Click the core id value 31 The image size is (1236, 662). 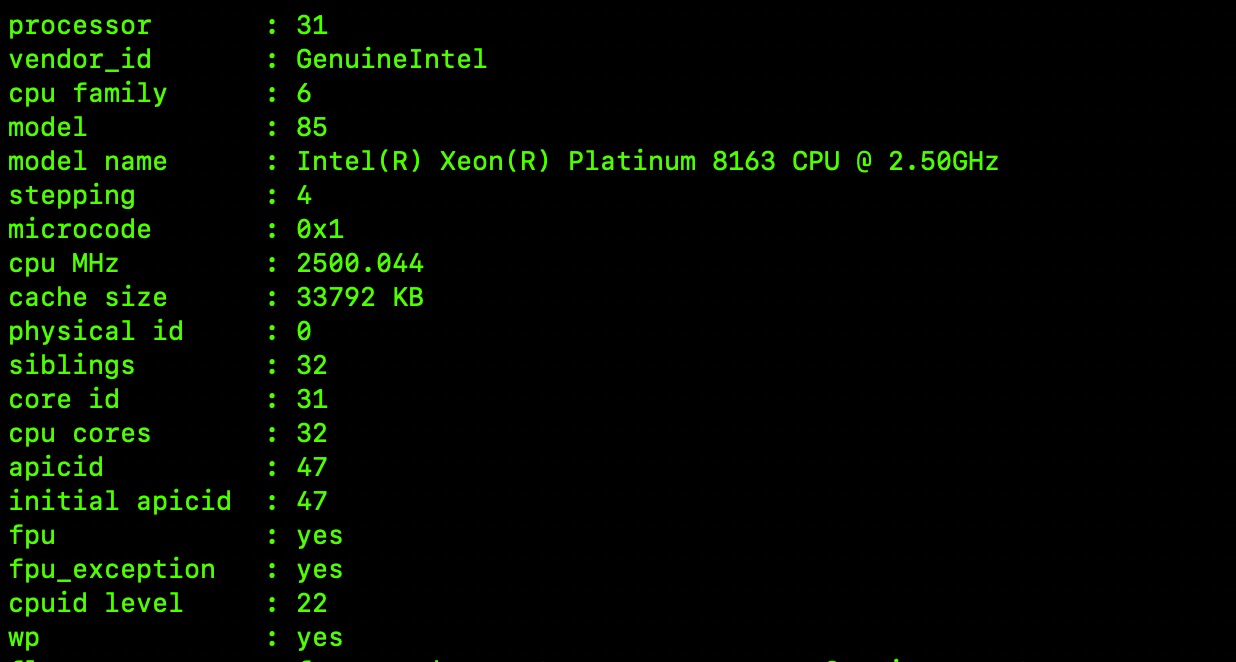coord(312,399)
